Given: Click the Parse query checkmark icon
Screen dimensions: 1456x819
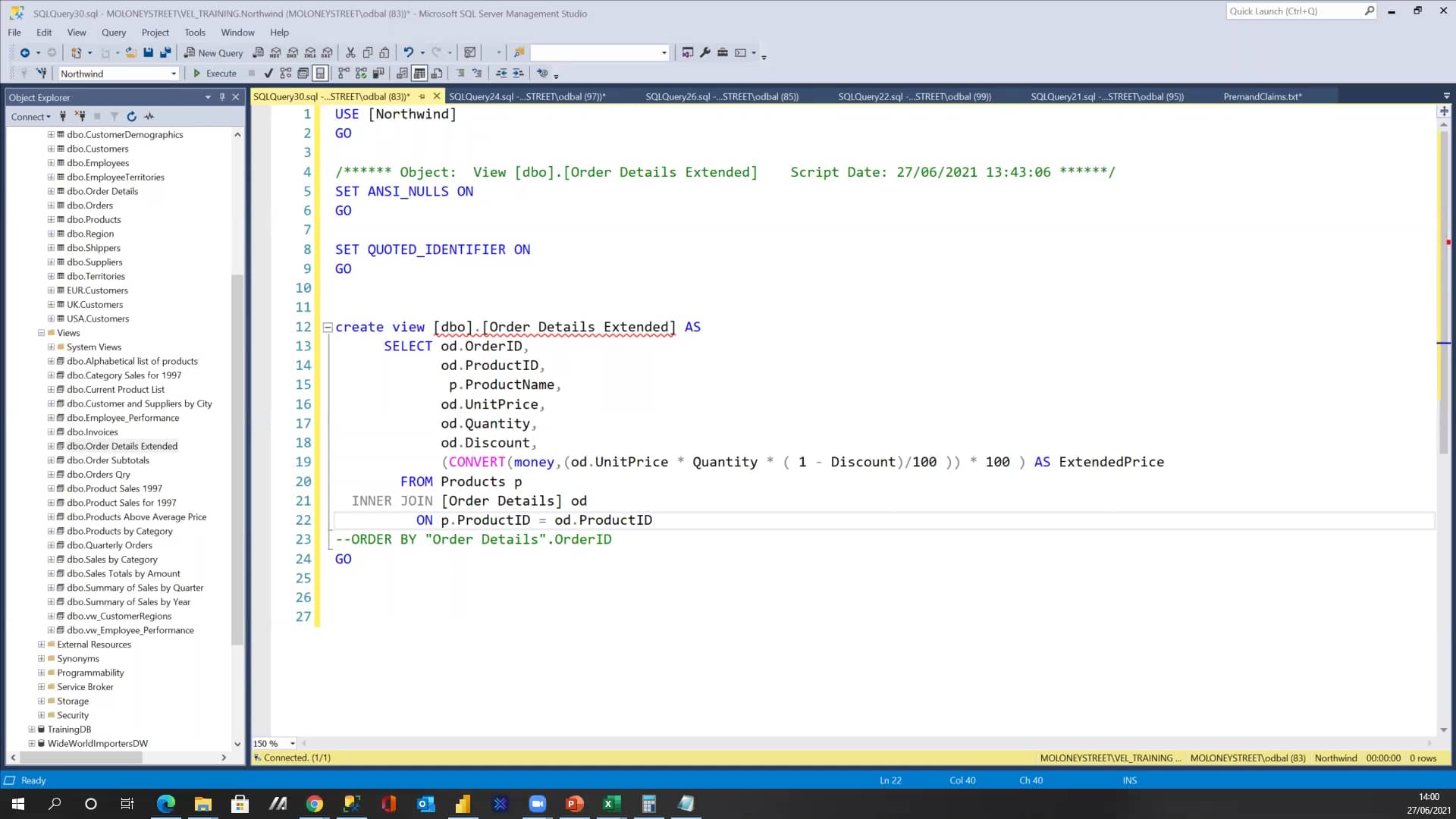Looking at the screenshot, I should click(268, 73).
